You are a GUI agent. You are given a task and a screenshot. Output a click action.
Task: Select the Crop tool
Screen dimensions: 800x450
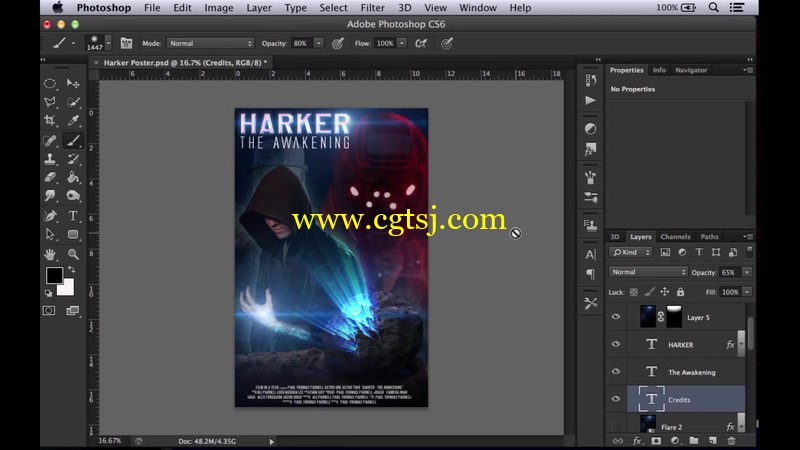(x=50, y=120)
